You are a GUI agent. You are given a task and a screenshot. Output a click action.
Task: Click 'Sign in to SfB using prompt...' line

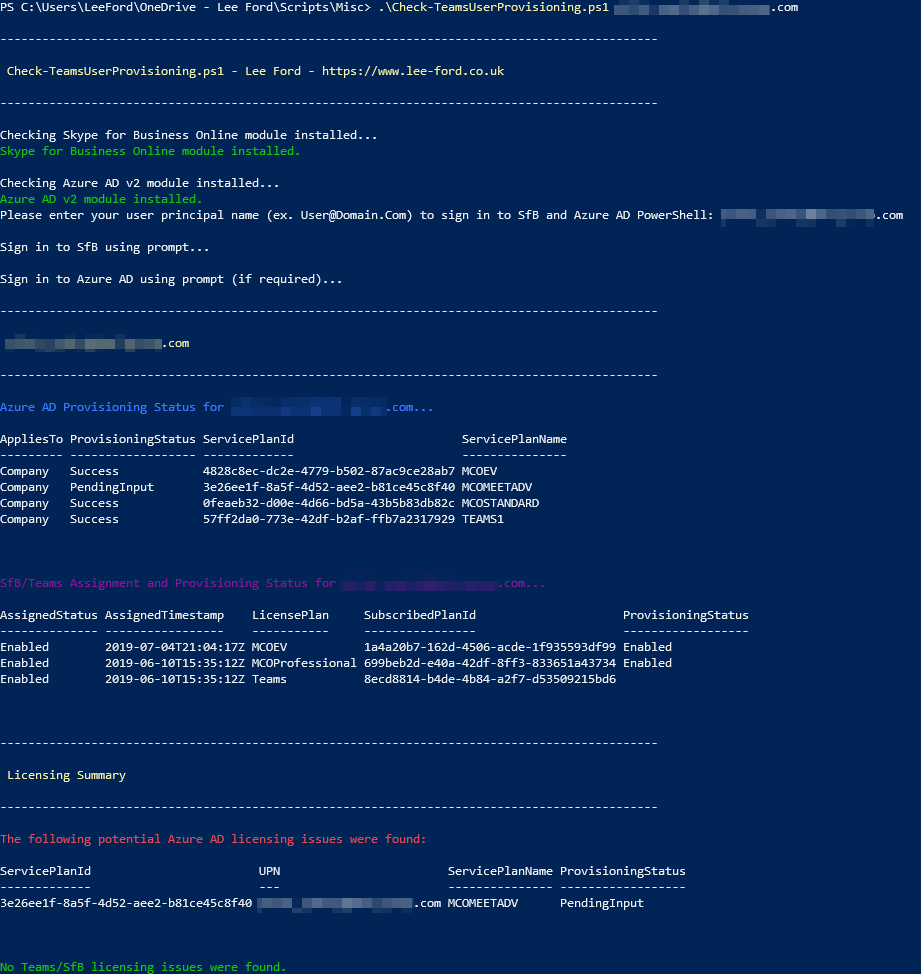coord(104,247)
